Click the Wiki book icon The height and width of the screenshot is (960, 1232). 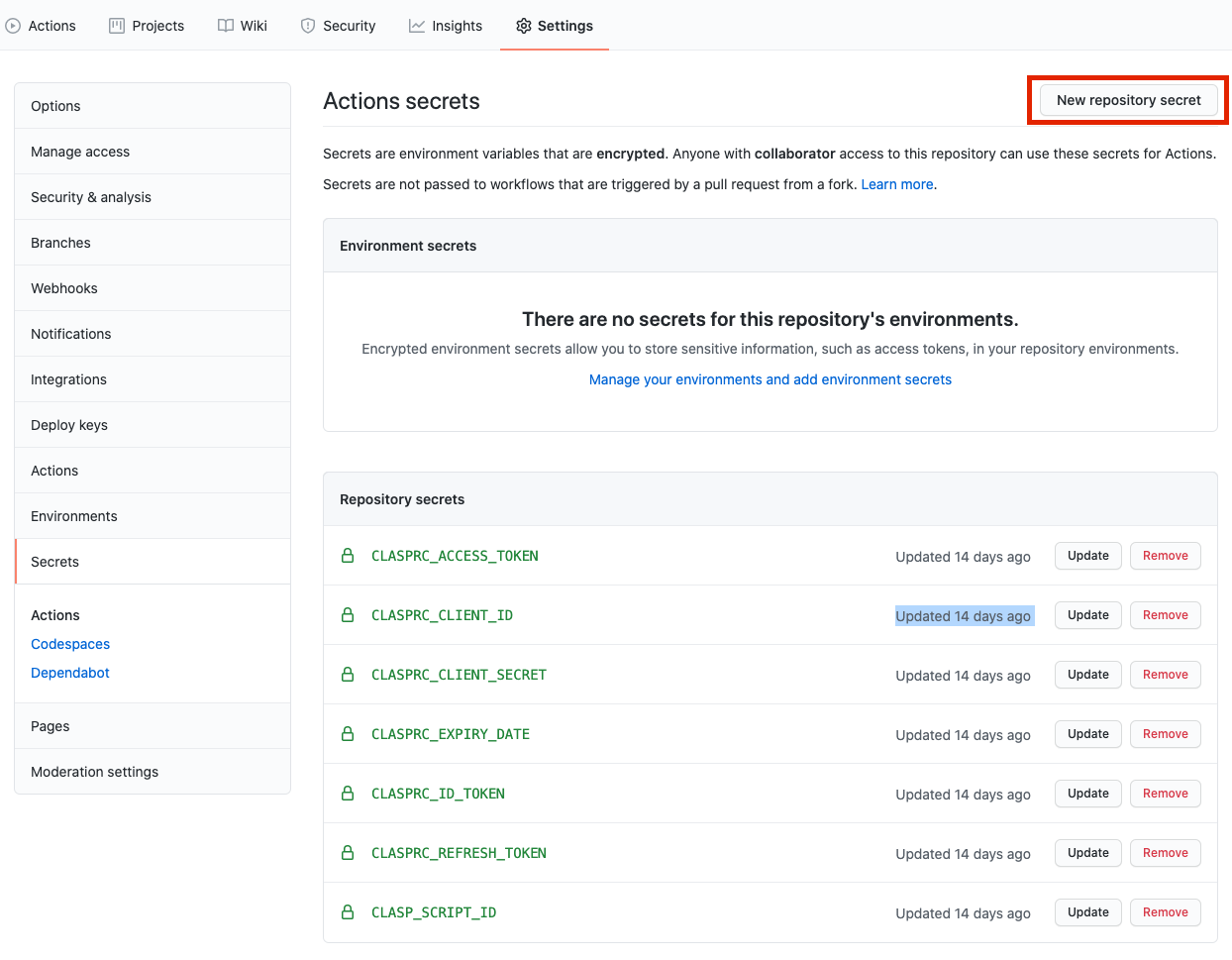tap(225, 25)
